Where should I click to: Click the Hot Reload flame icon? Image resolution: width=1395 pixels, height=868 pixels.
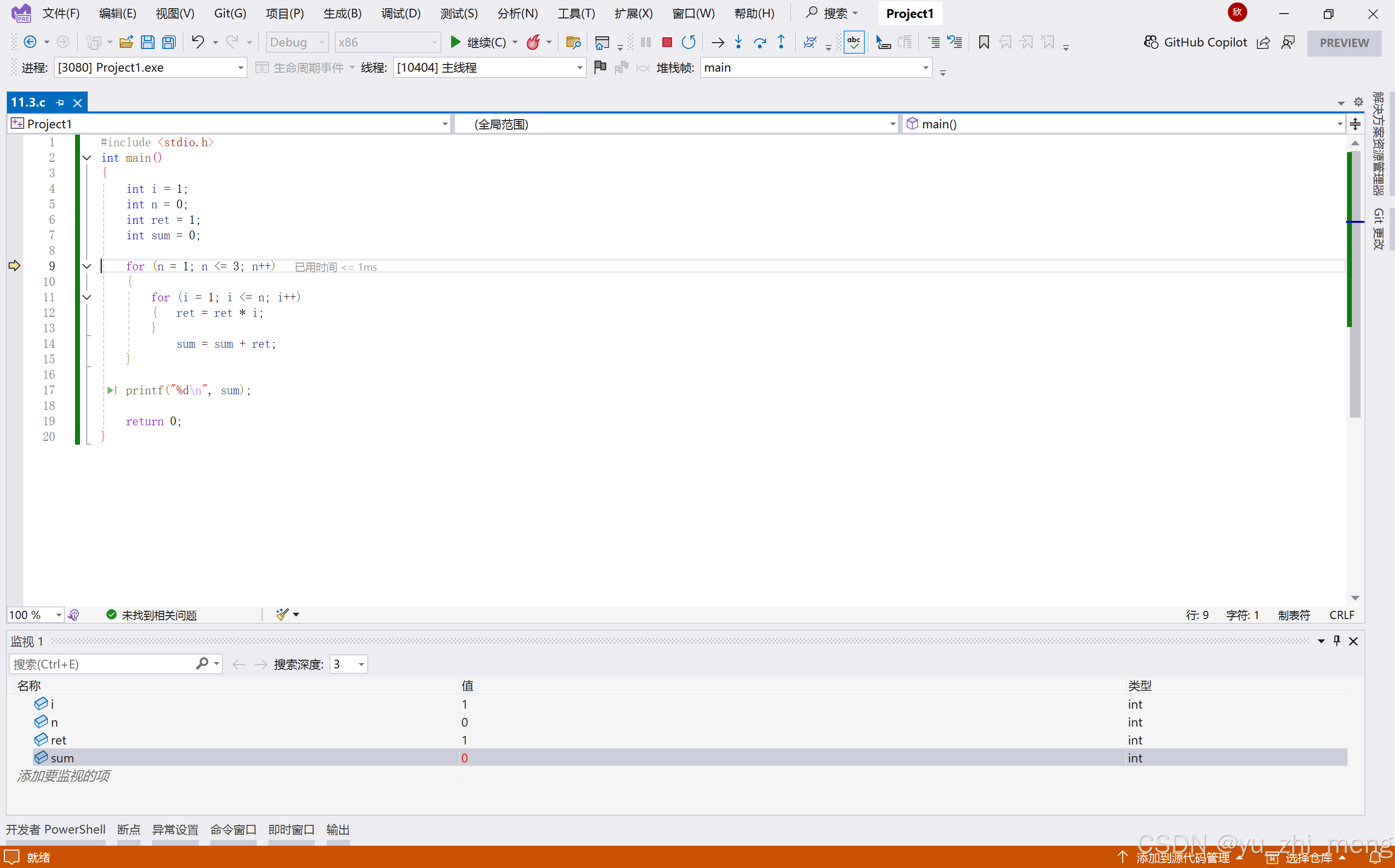533,43
